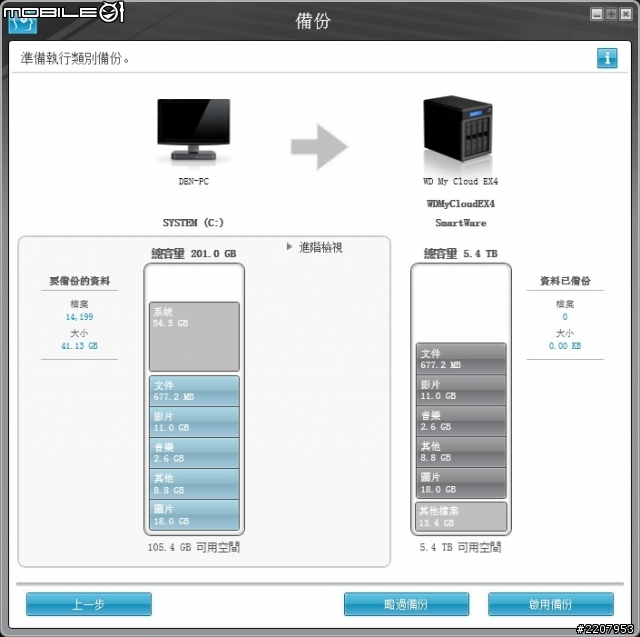This screenshot has width=640, height=637.
Task: Click the 0.00 KB backed-up size value
Action: (565, 346)
